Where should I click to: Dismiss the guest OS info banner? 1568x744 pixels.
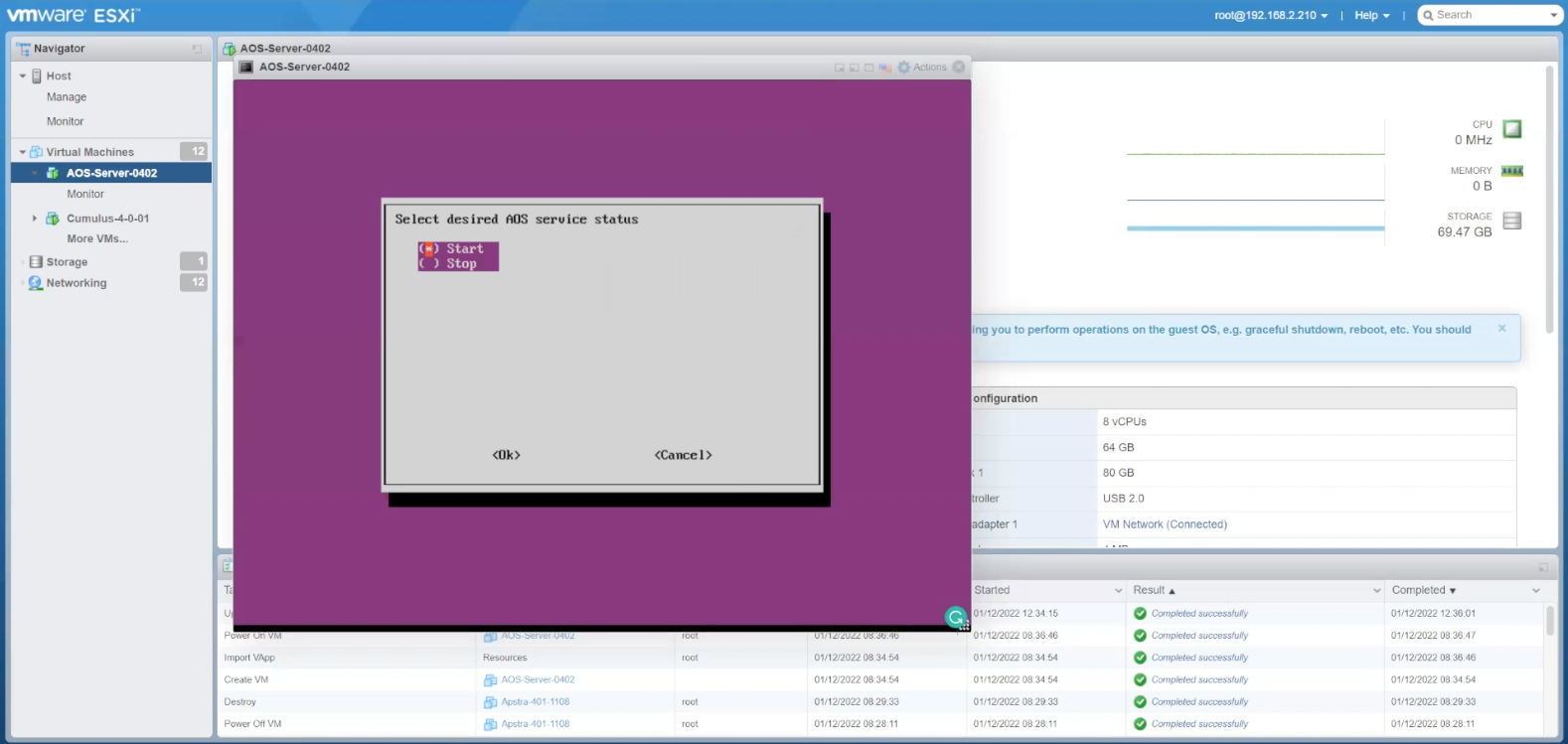tap(1501, 328)
